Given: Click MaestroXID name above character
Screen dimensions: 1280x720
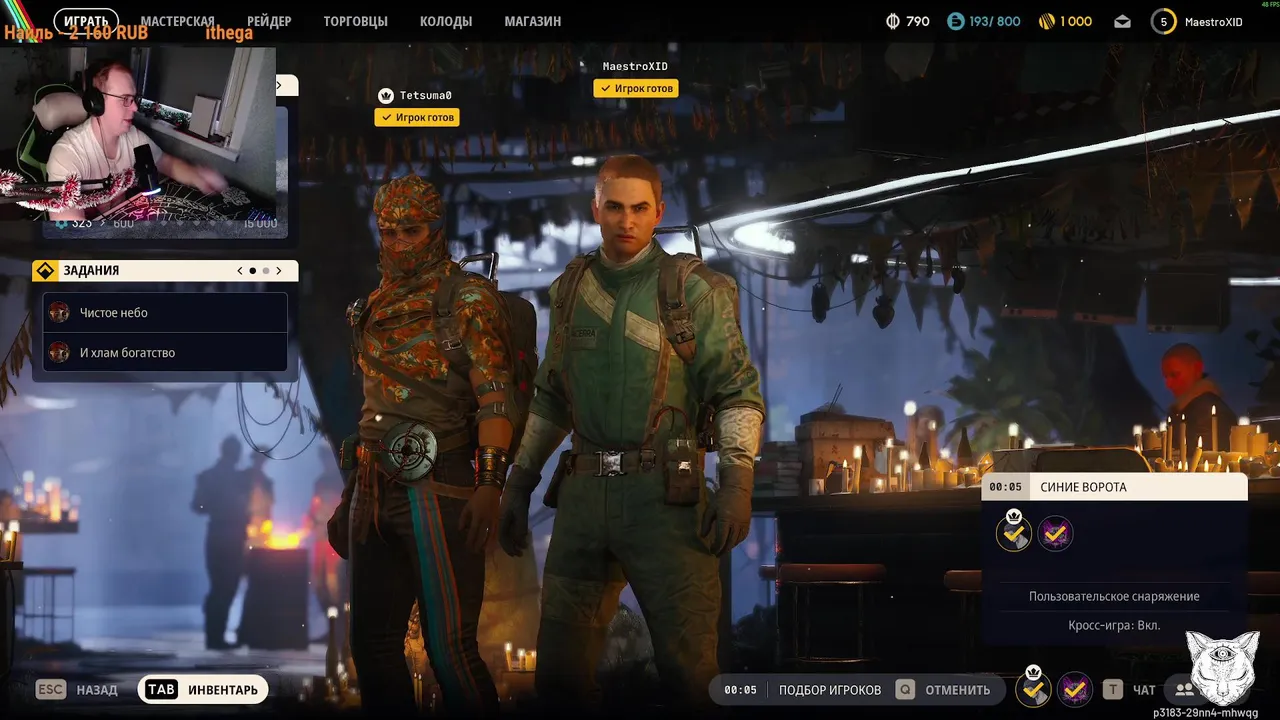Looking at the screenshot, I should (635, 67).
